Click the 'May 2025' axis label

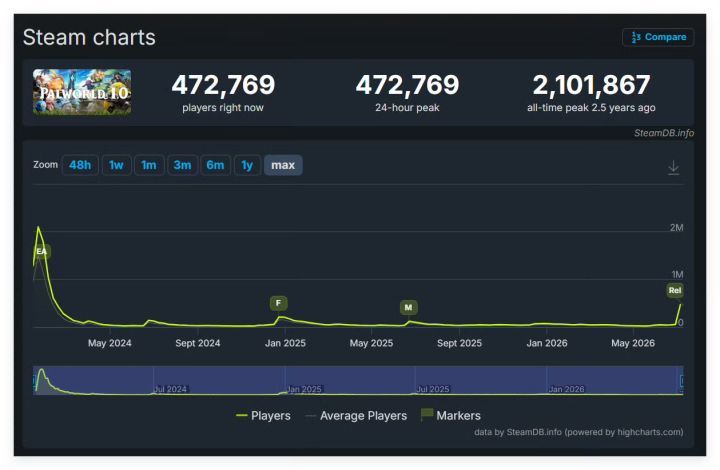click(x=371, y=343)
